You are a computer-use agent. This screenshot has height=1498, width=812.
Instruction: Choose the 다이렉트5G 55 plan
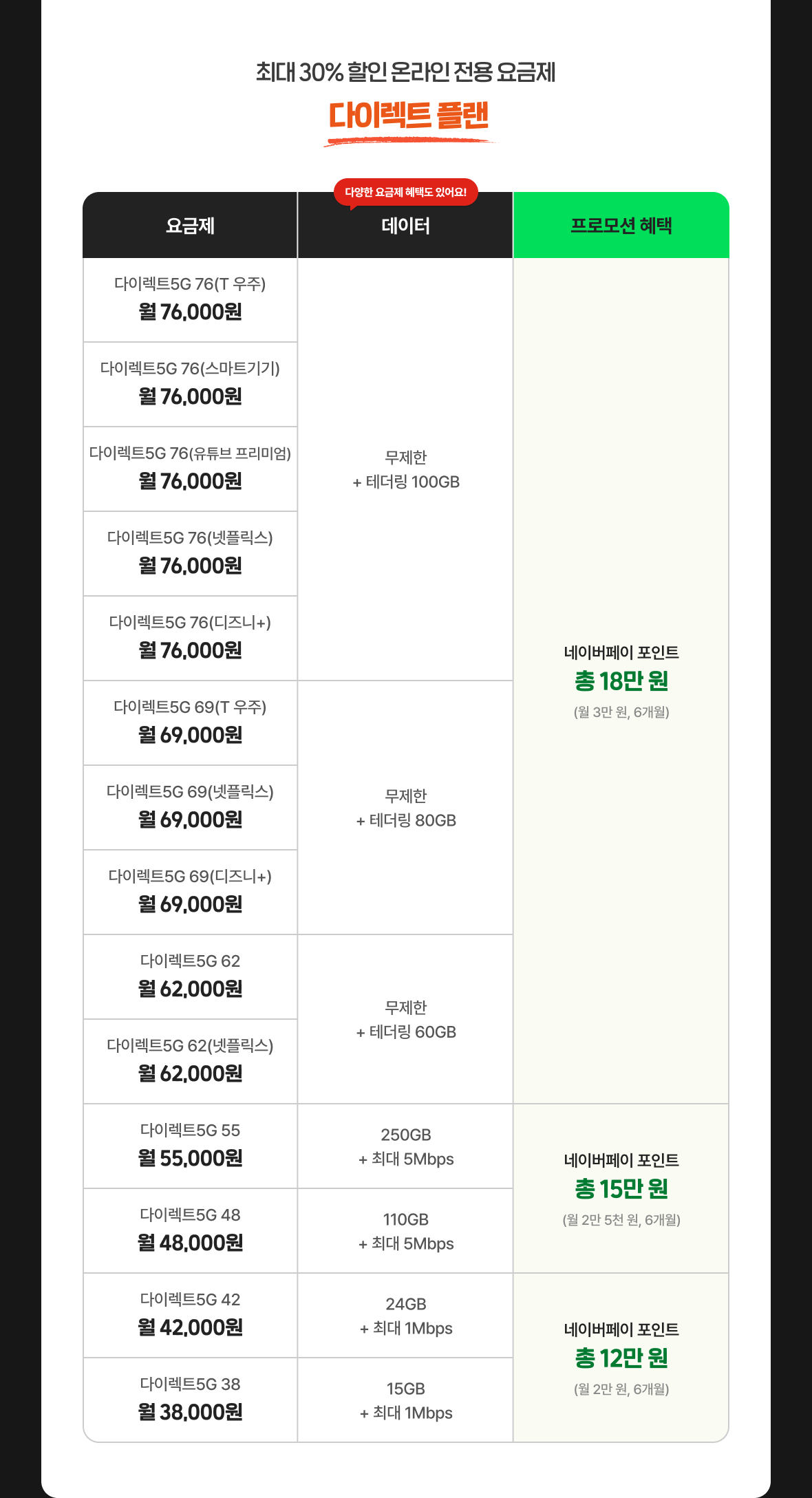190,1146
